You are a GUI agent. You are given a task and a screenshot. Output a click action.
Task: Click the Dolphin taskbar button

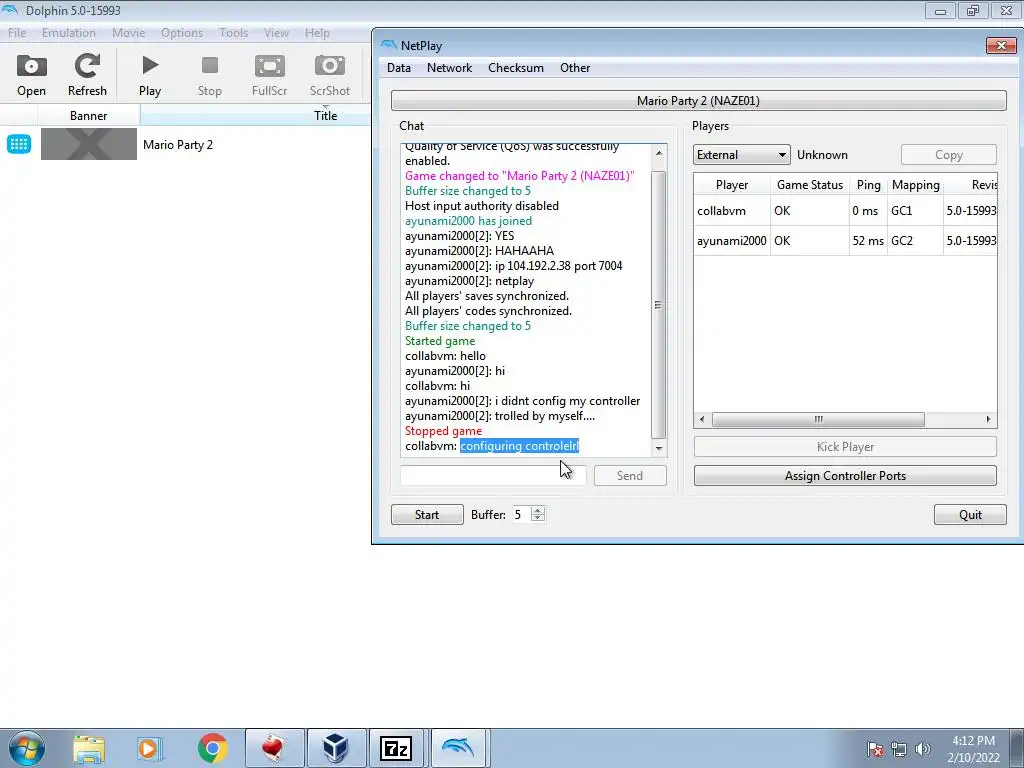458,748
